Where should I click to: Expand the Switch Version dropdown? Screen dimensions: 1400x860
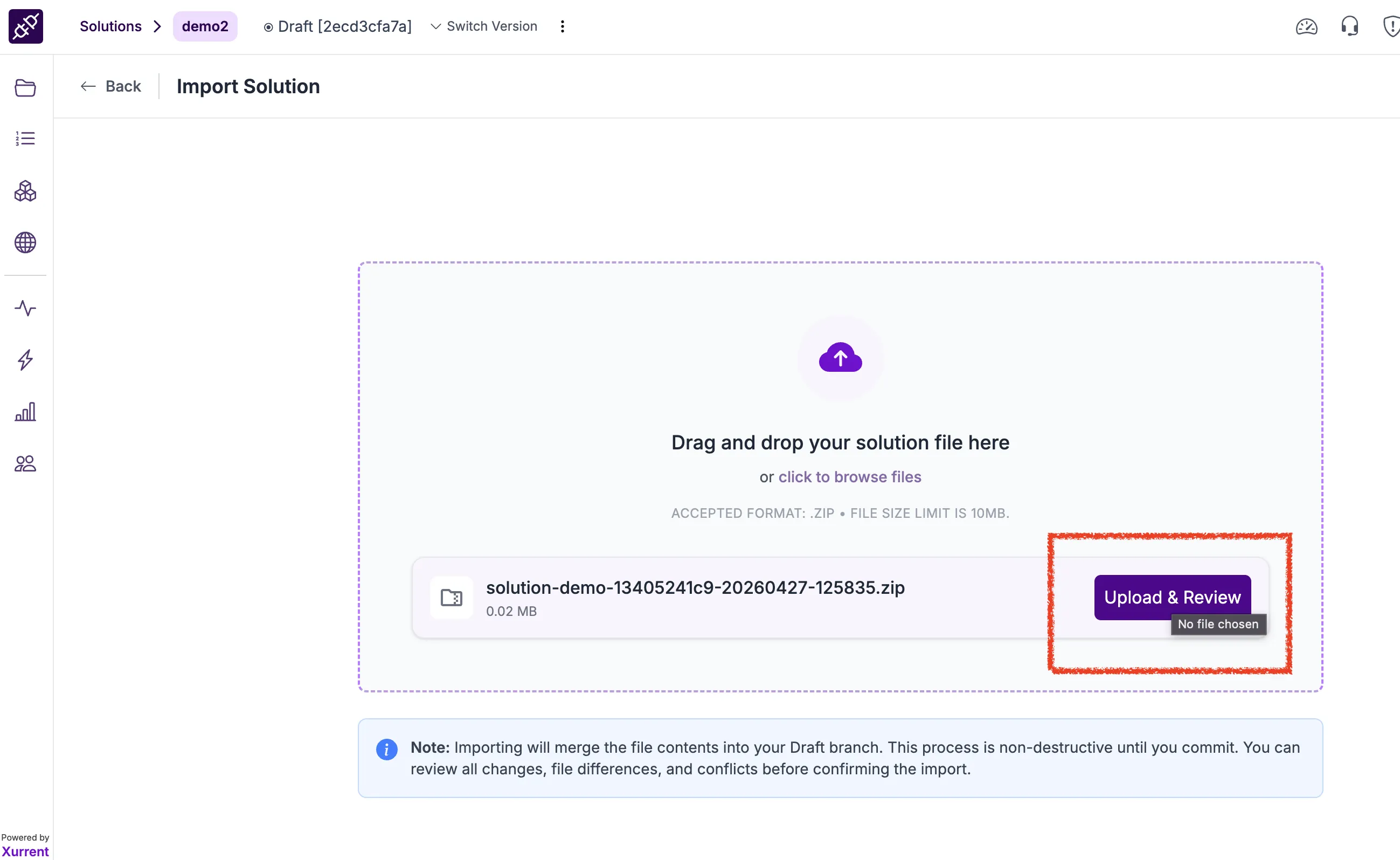(x=484, y=26)
